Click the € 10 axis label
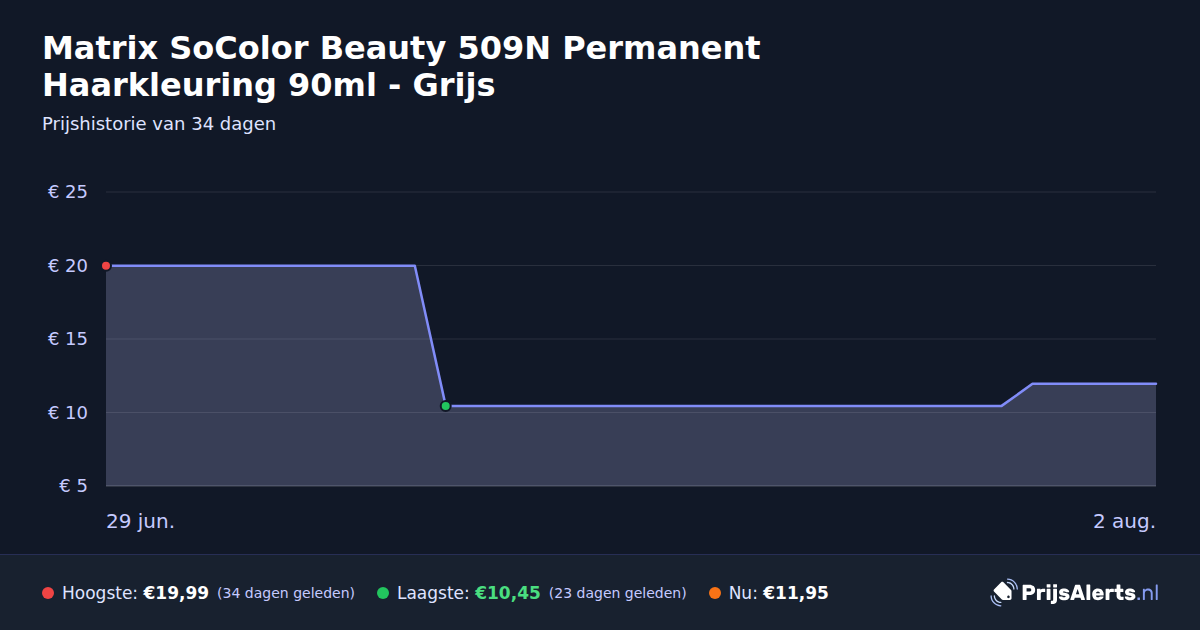1200x630 pixels. pos(68,413)
